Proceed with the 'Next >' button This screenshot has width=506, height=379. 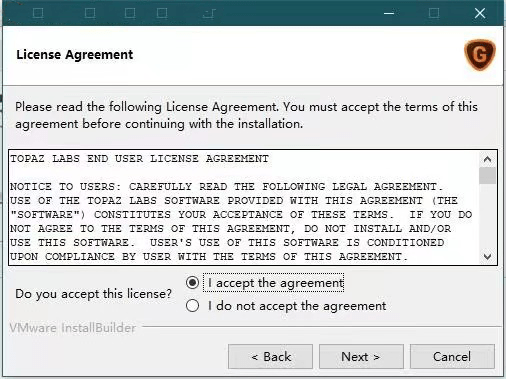[361, 357]
